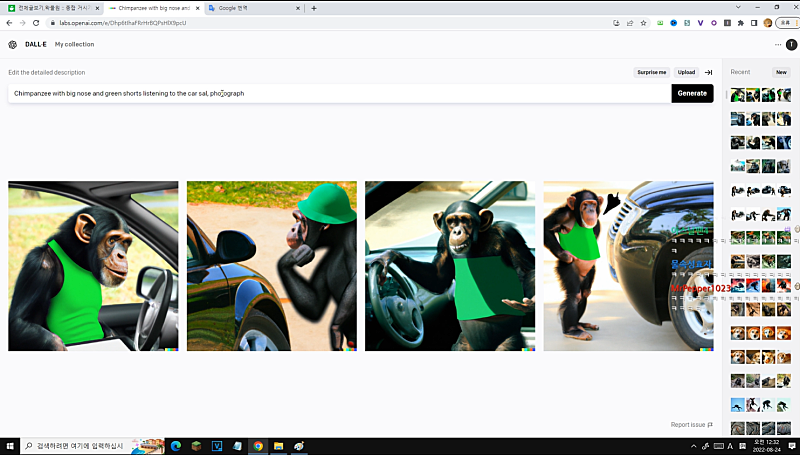Reload the page with refresh icon
The width and height of the screenshot is (800, 455).
(36, 22)
